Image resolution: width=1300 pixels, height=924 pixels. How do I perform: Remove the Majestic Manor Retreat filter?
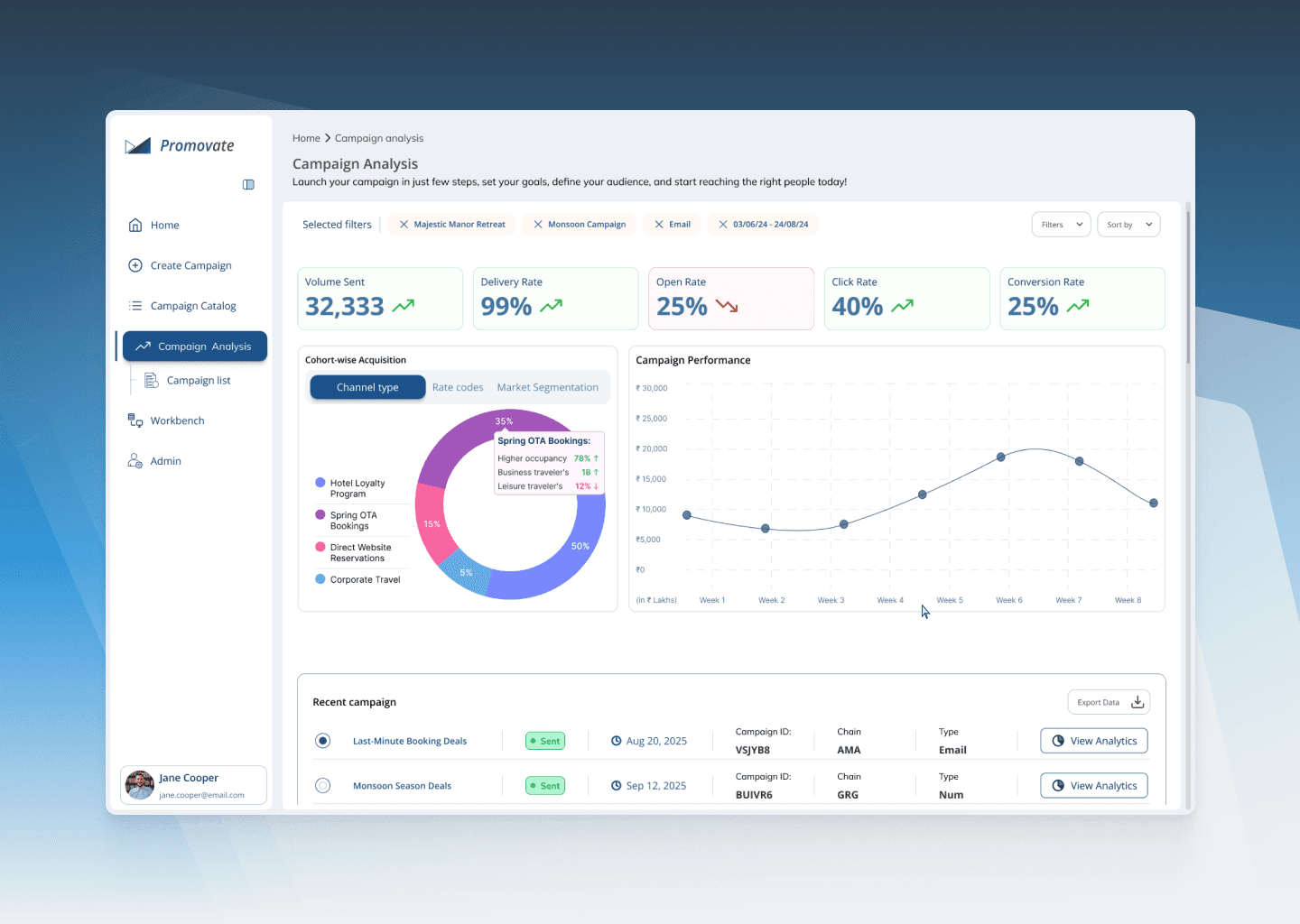tap(404, 225)
